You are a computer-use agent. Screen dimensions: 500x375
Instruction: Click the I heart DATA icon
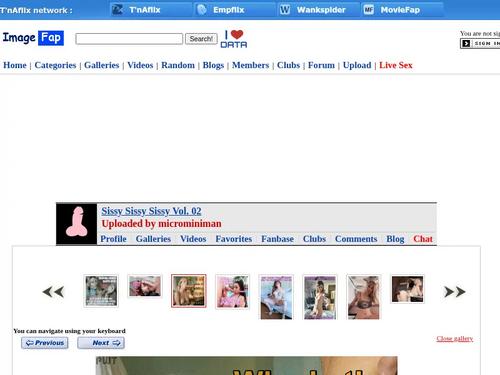point(234,39)
